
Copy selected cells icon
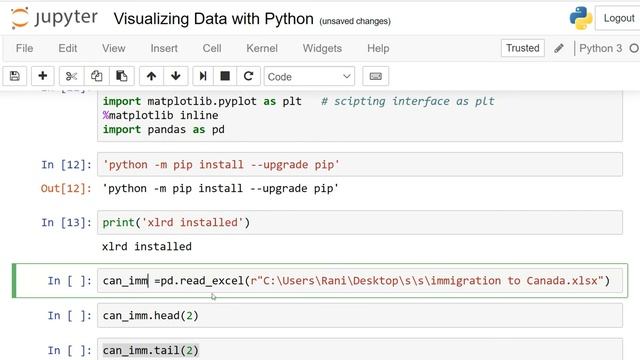coord(97,76)
